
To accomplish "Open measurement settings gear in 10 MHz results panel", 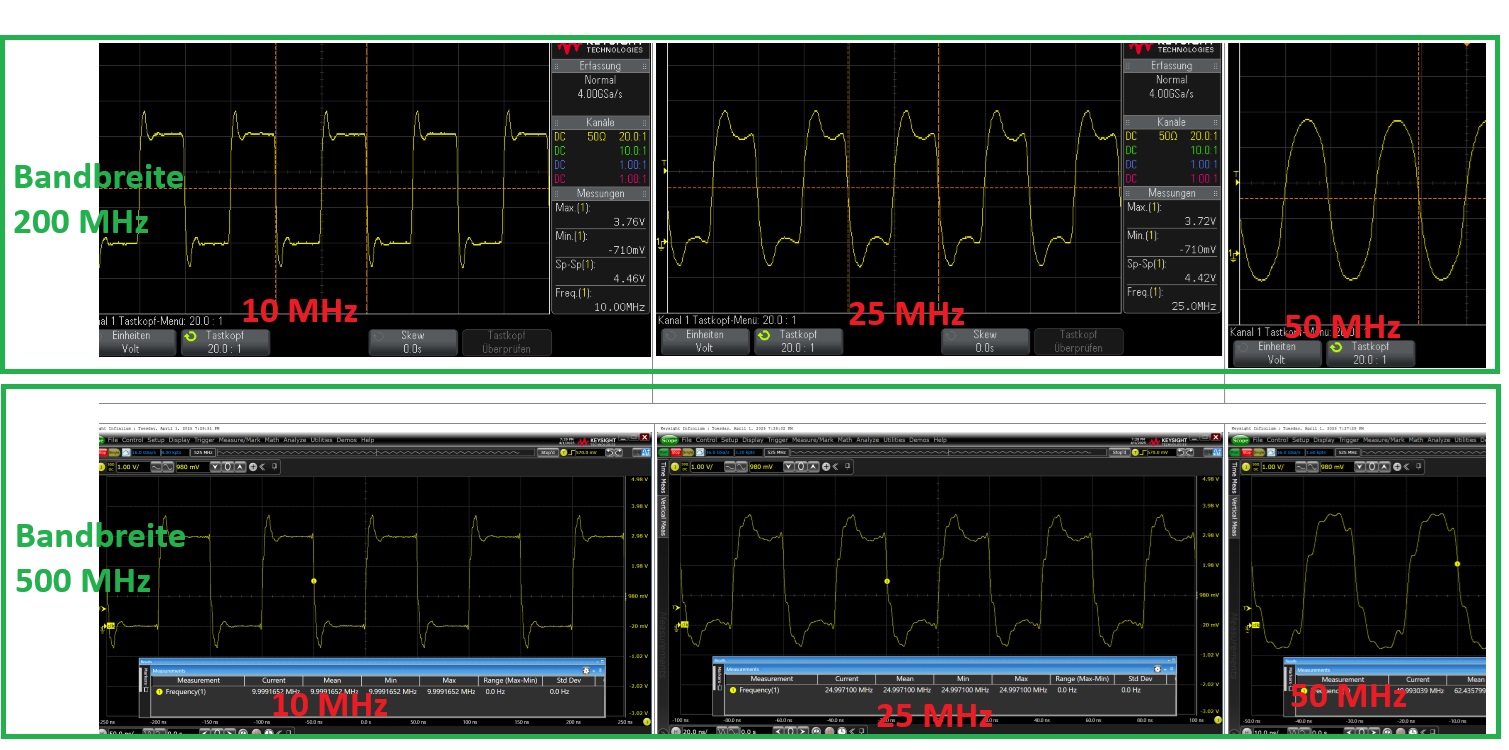I will click(x=586, y=670).
